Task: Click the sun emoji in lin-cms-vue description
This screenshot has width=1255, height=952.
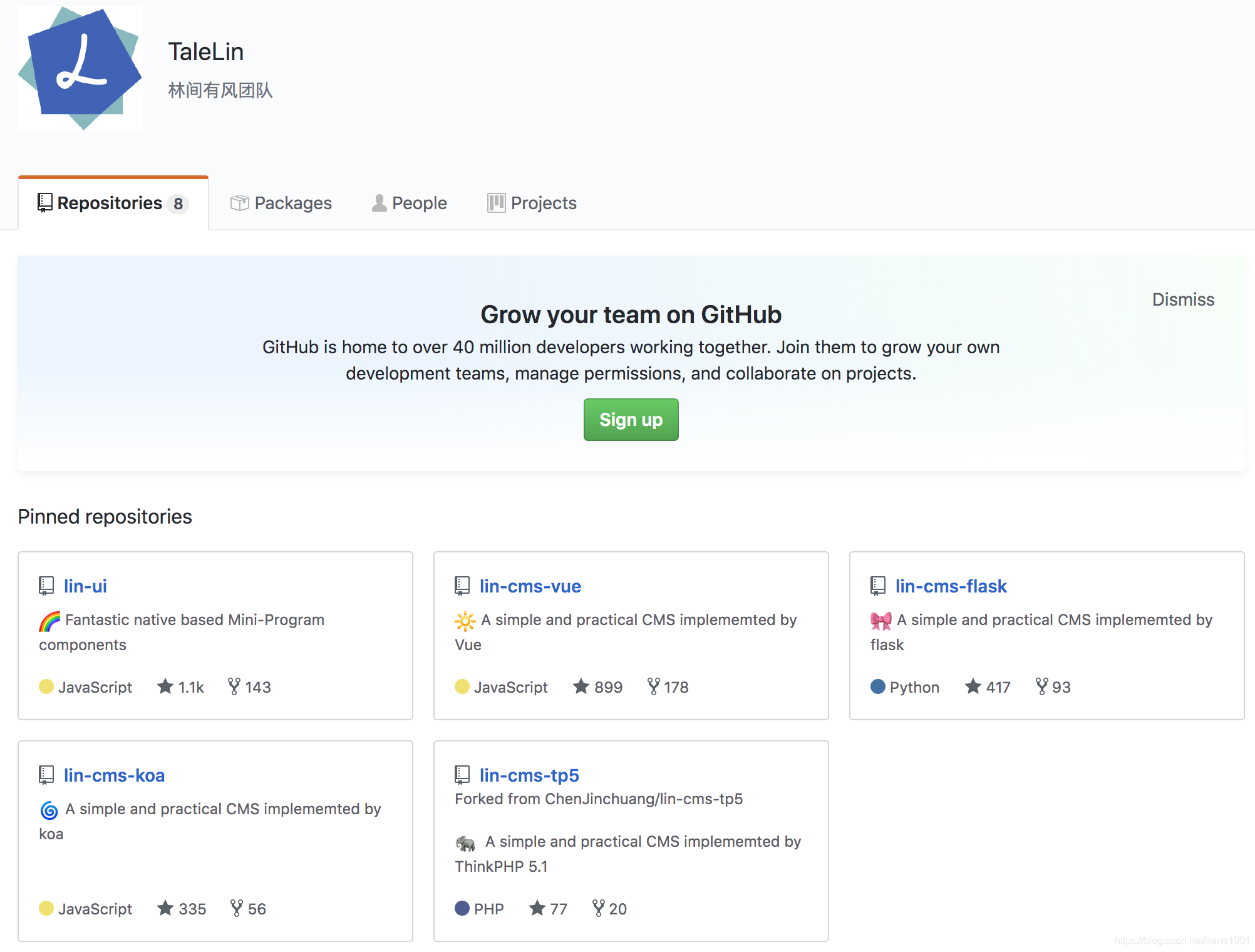Action: point(465,621)
